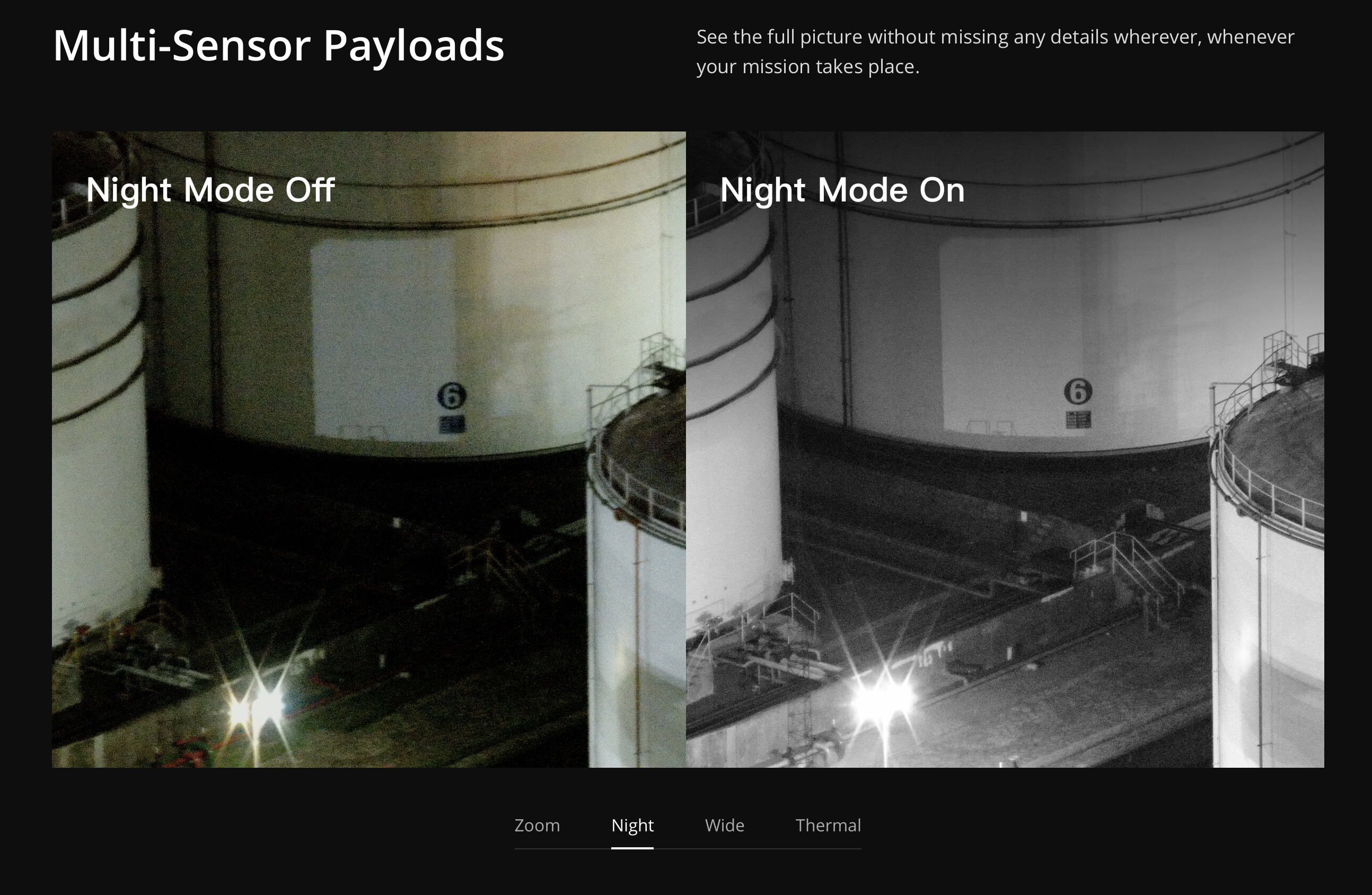Viewport: 1372px width, 895px height.
Task: Switch to the Zoom tab
Action: point(537,825)
